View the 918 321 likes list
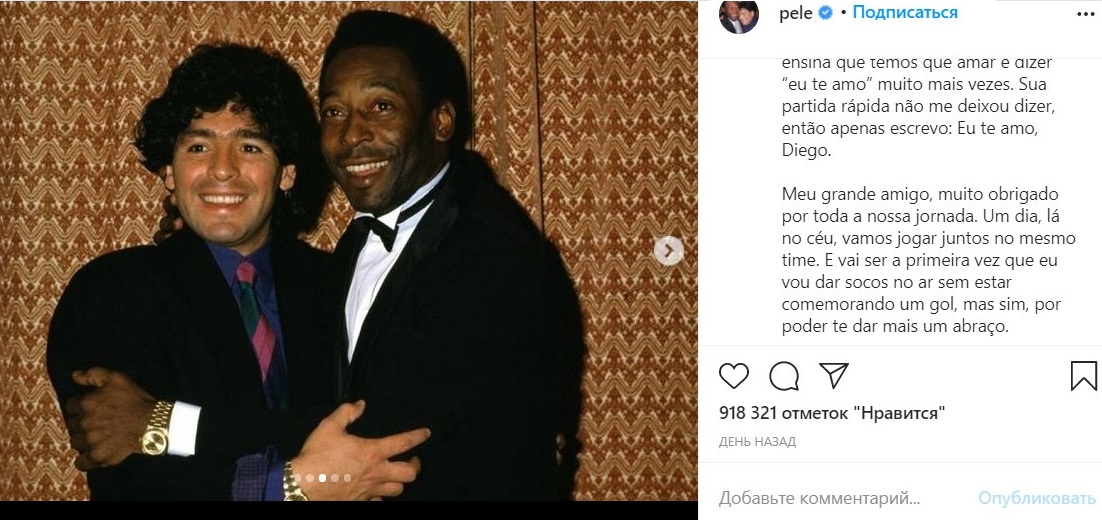This screenshot has height=520, width=1102. pyautogui.click(x=832, y=412)
